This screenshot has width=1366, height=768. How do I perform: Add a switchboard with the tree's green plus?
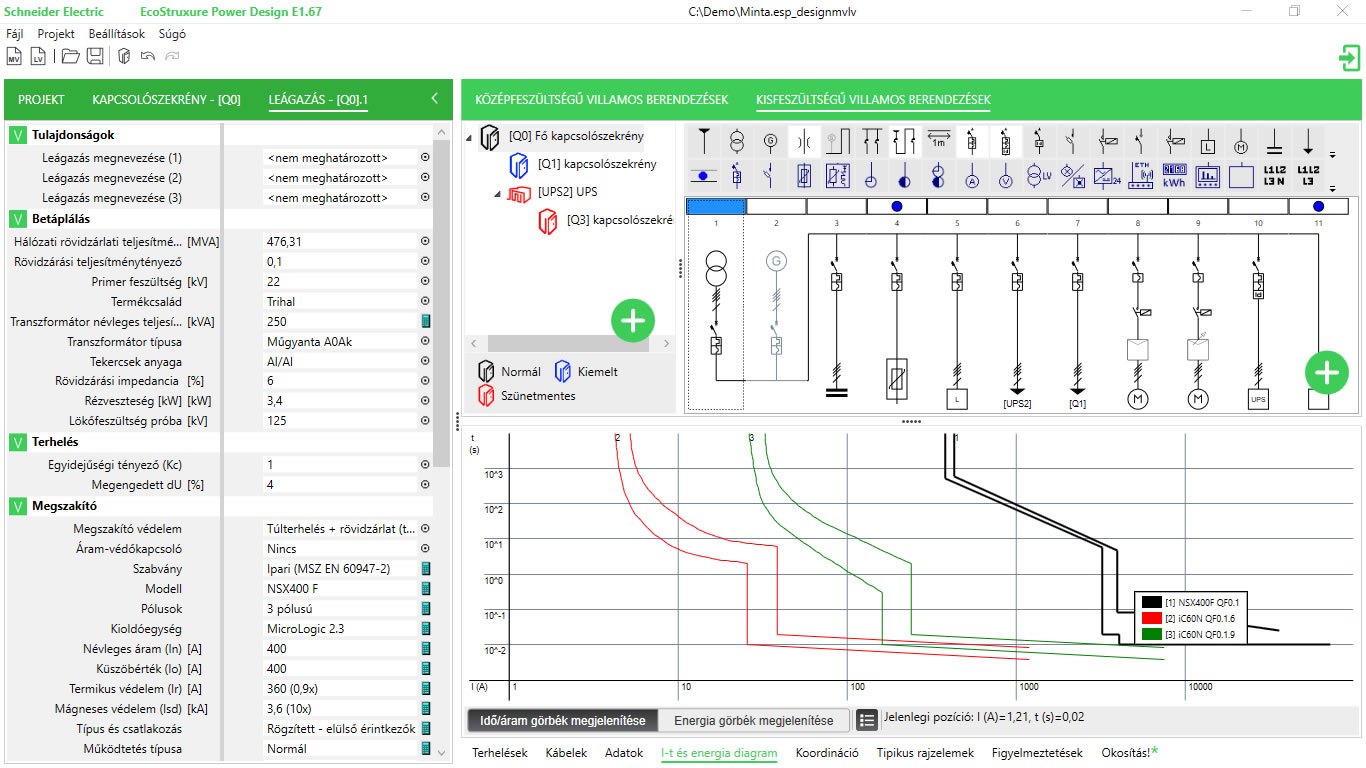633,320
